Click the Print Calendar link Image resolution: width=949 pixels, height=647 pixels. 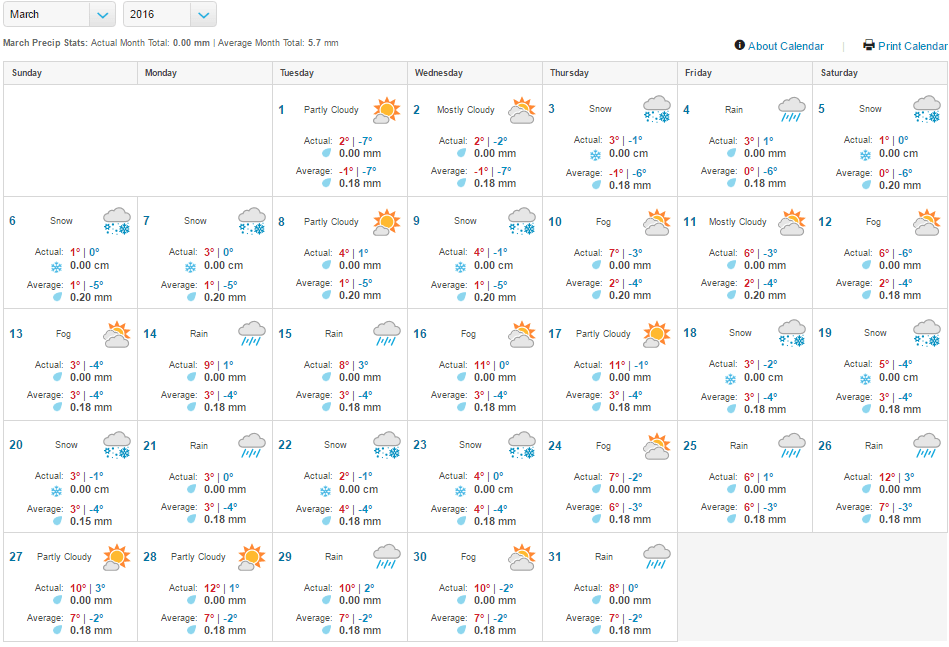click(x=912, y=46)
